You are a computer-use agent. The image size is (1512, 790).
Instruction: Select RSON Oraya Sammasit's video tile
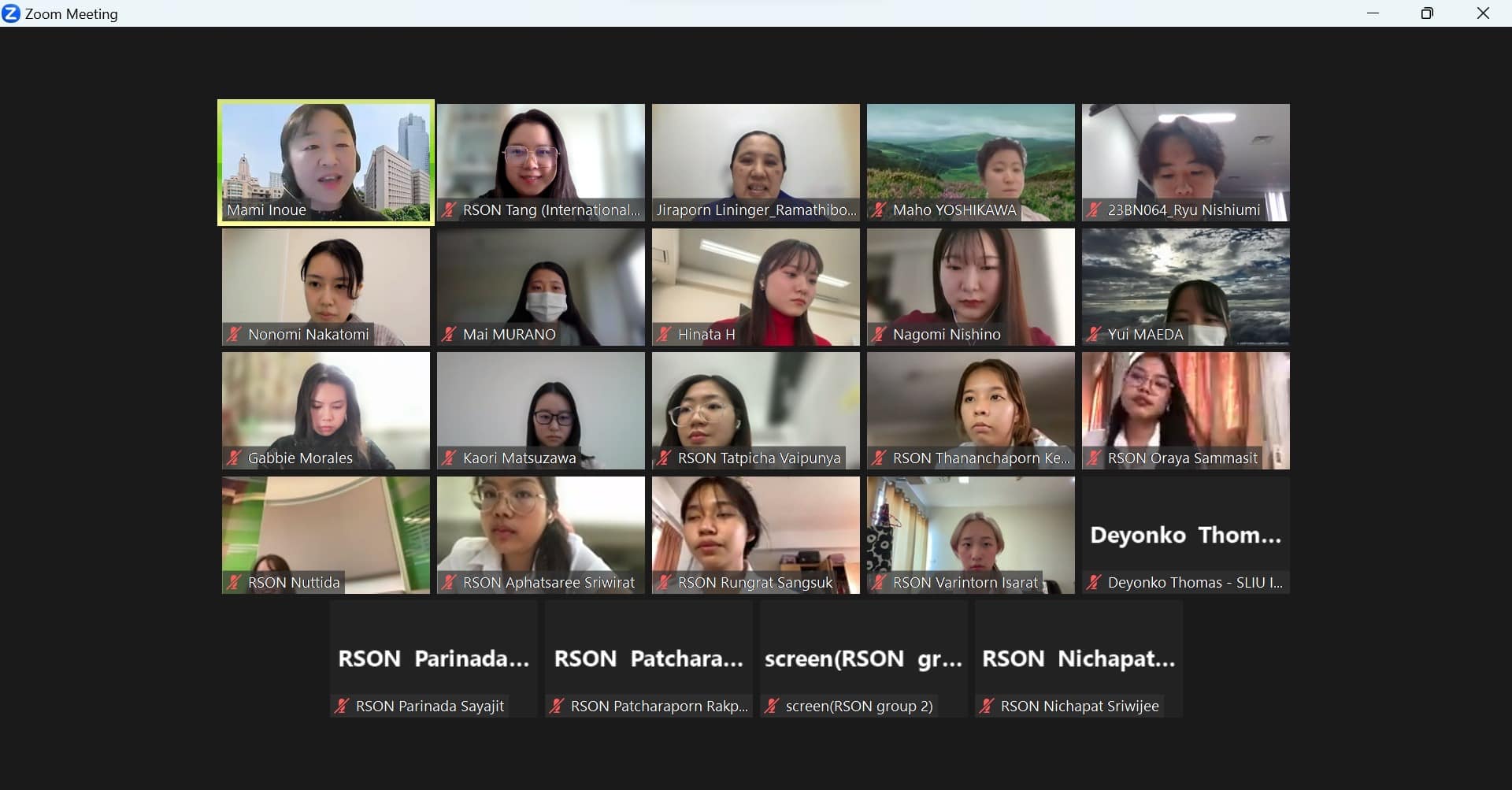1186,410
